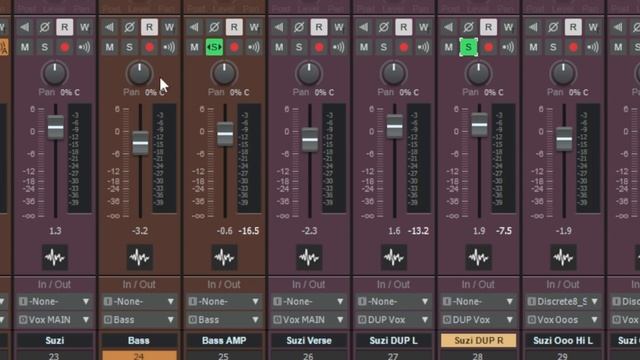Arm the Bass track for recording

(149, 47)
